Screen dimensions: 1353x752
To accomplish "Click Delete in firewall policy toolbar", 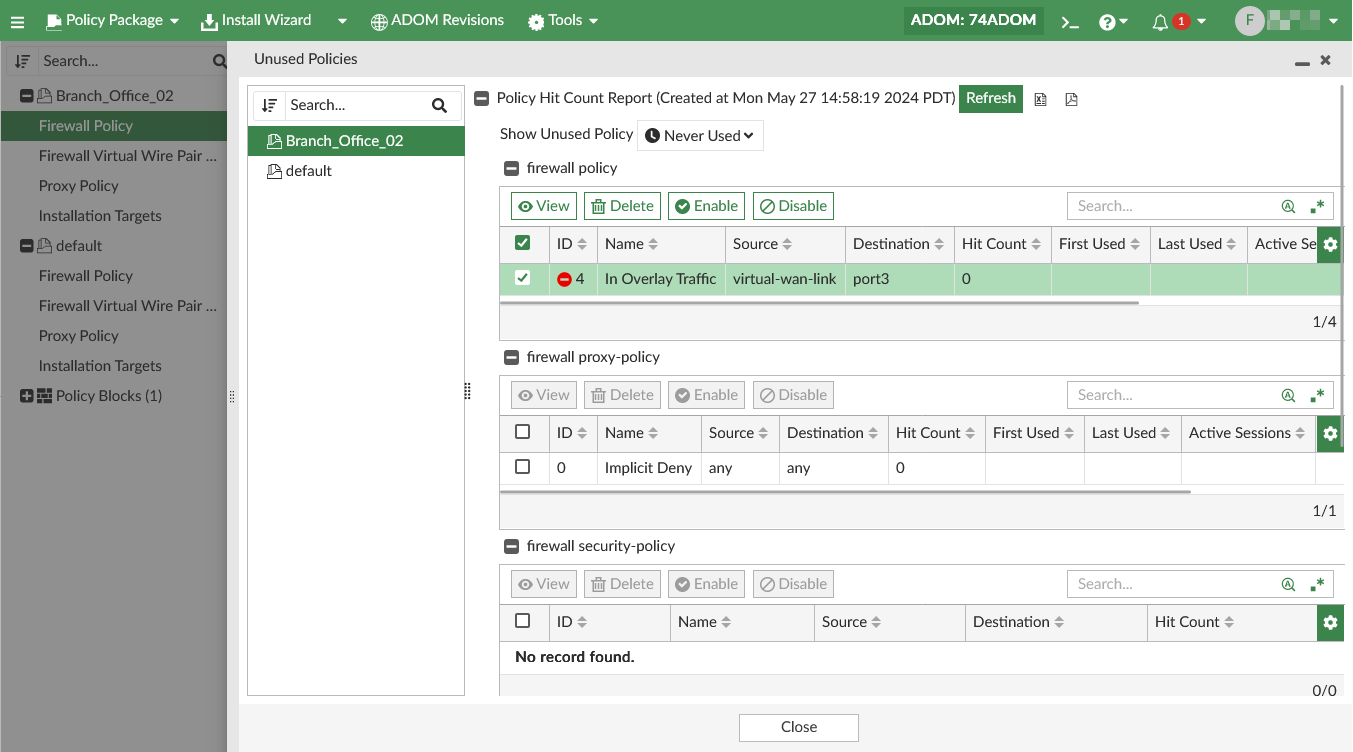I will [622, 206].
